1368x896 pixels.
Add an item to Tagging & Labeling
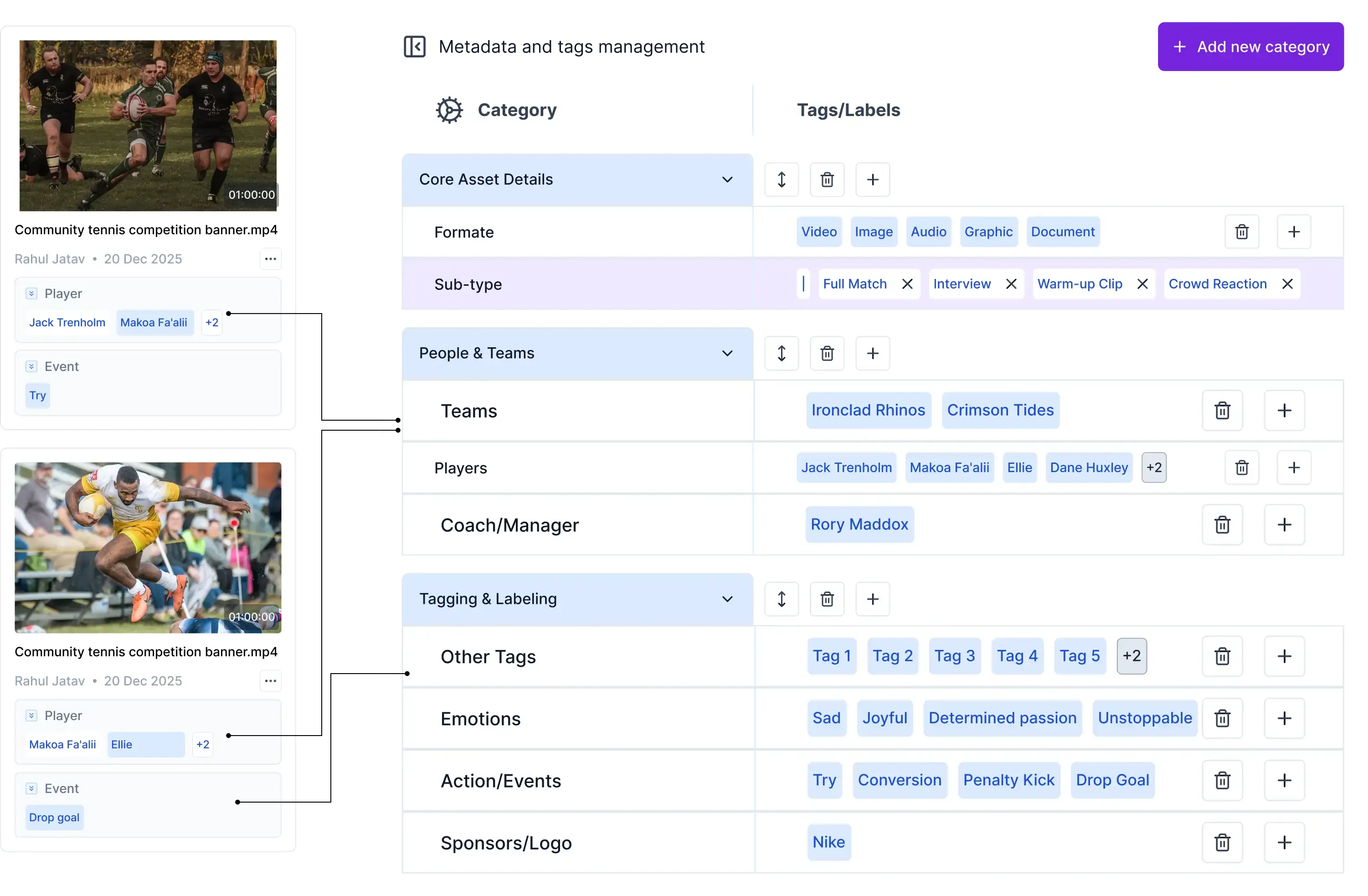[x=873, y=599]
